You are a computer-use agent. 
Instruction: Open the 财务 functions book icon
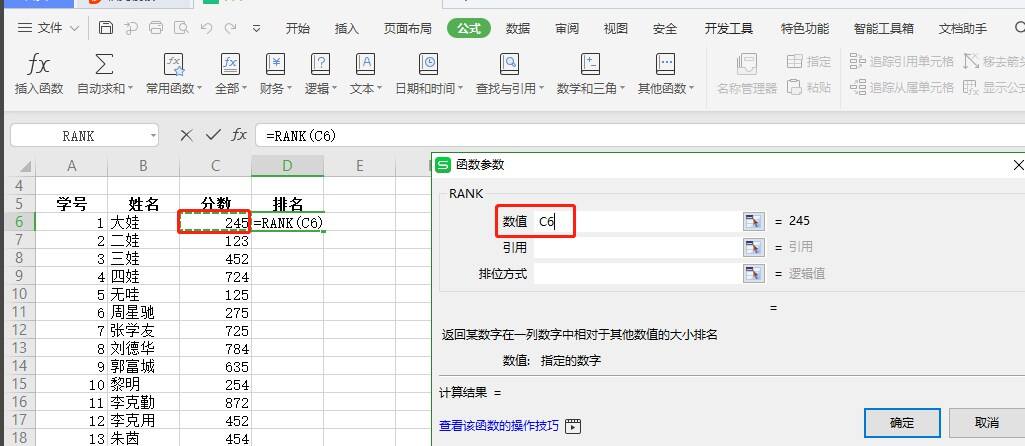275,64
